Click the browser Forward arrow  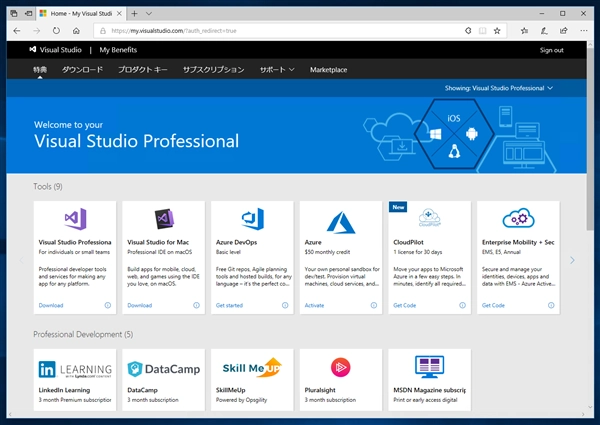click(x=37, y=31)
